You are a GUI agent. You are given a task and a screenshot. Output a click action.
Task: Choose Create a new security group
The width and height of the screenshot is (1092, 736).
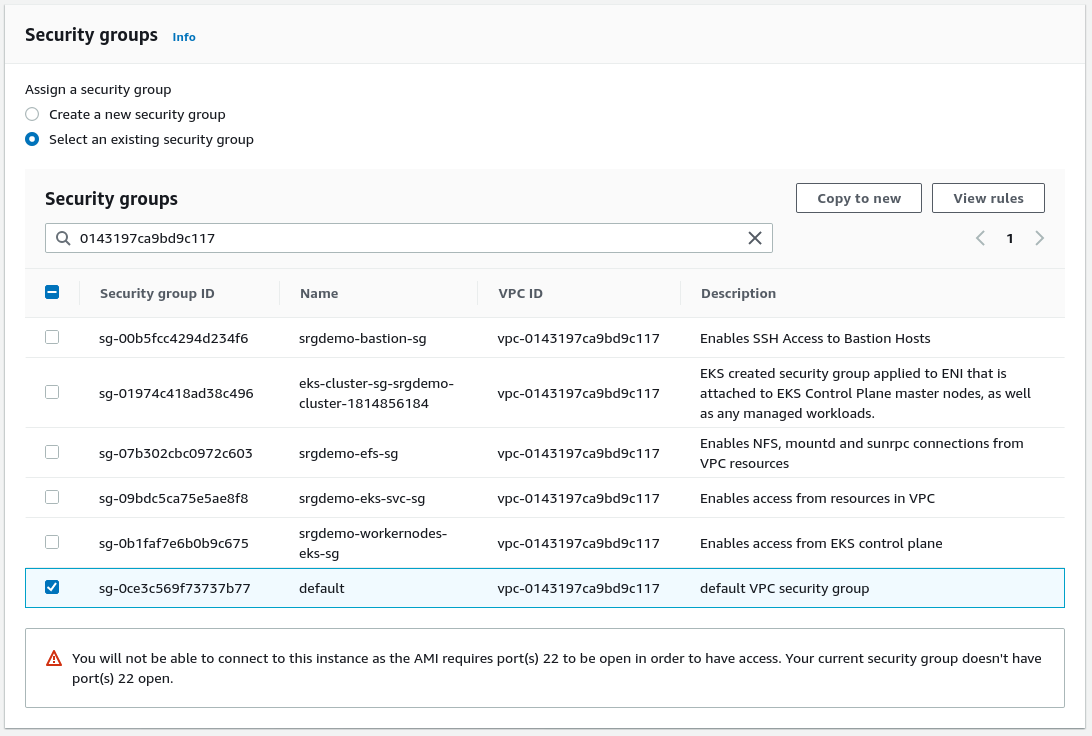33,114
